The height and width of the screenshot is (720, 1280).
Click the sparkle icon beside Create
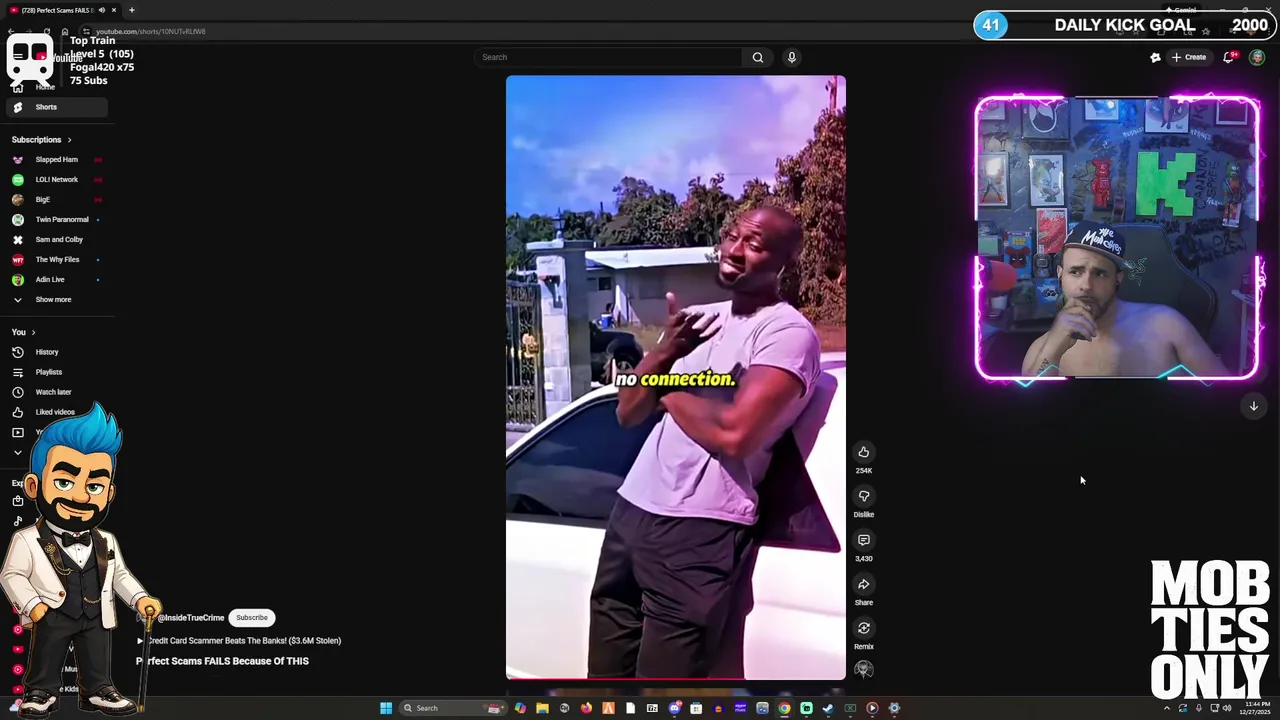tap(1155, 57)
